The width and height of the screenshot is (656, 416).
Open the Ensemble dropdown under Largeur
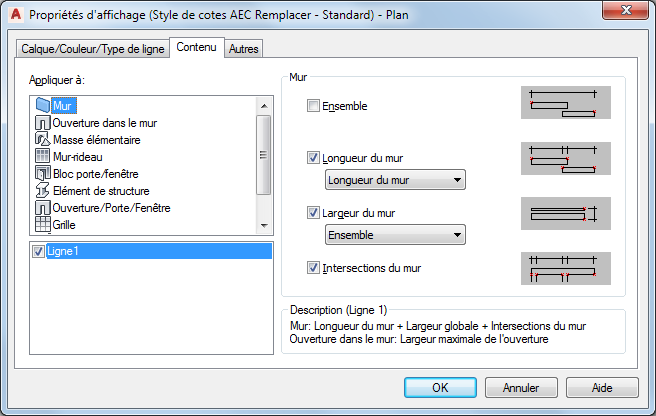pos(396,235)
